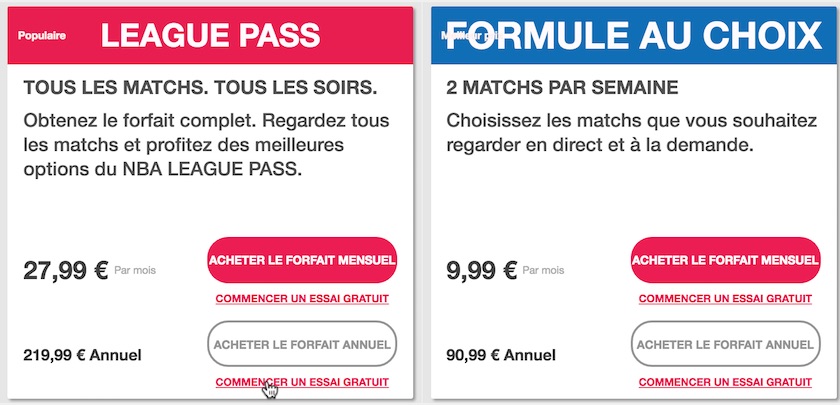
Task: Click "Par mois" next to 27,99 €
Action: click(x=135, y=270)
